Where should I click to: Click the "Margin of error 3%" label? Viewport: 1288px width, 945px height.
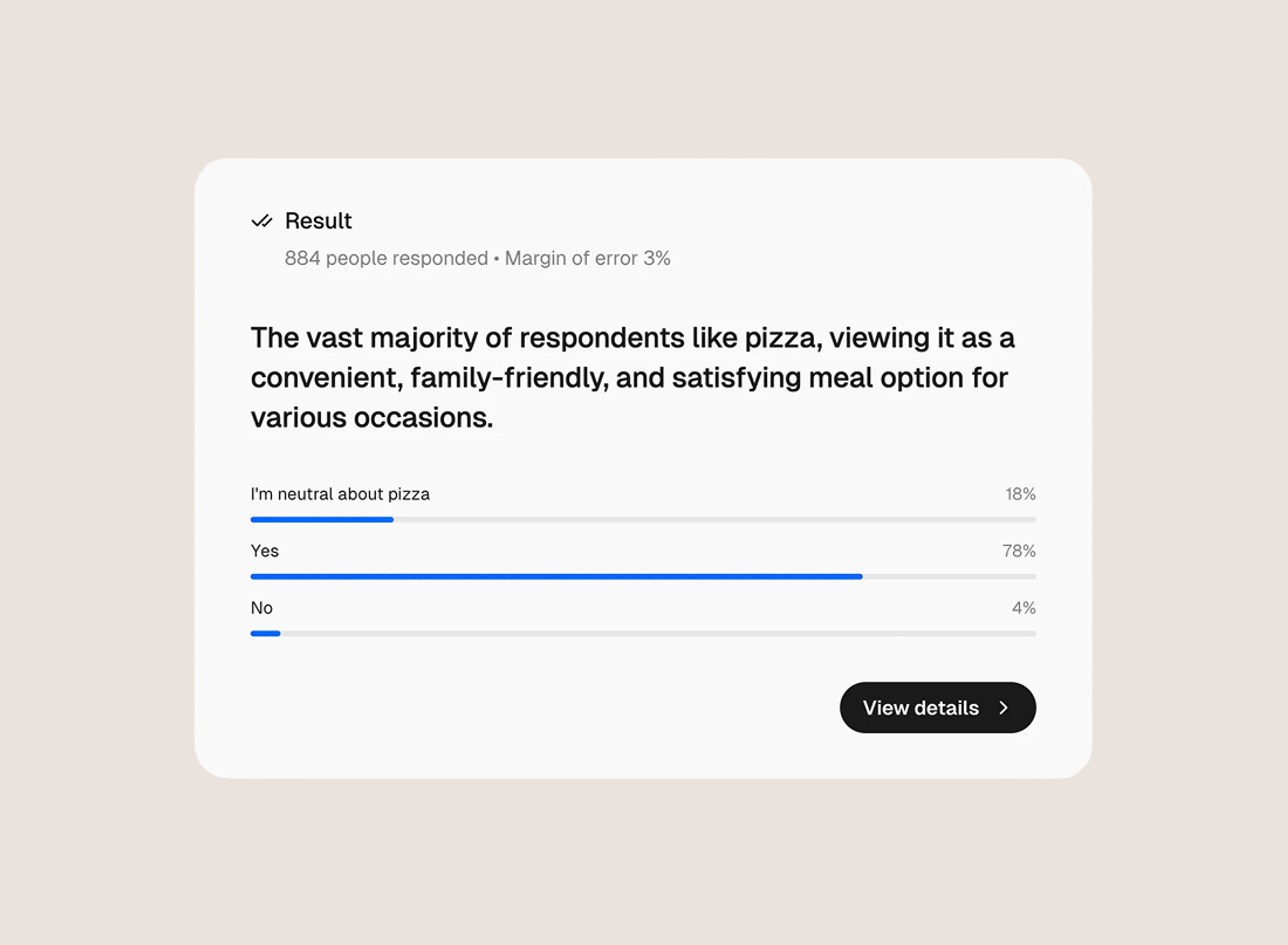[587, 258]
